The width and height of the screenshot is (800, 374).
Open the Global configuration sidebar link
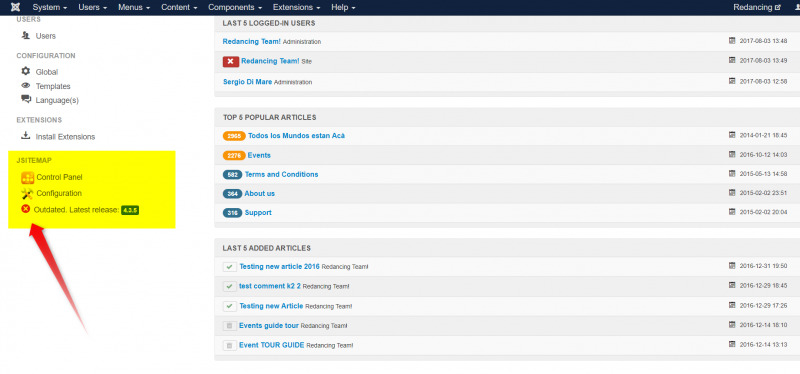point(47,72)
